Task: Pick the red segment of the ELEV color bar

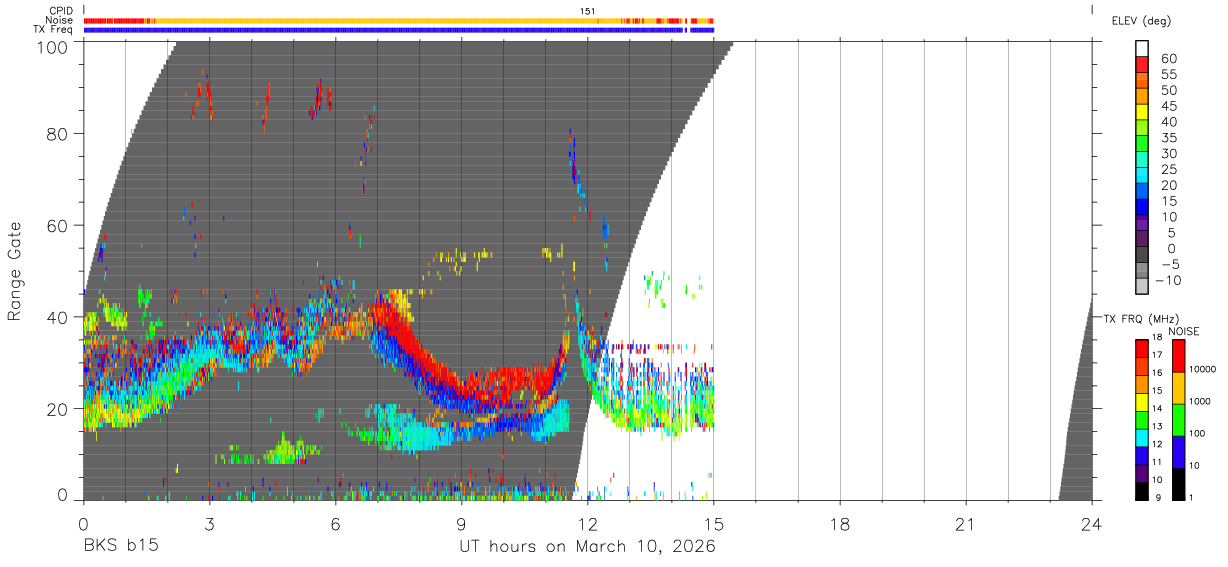Action: pyautogui.click(x=1142, y=65)
